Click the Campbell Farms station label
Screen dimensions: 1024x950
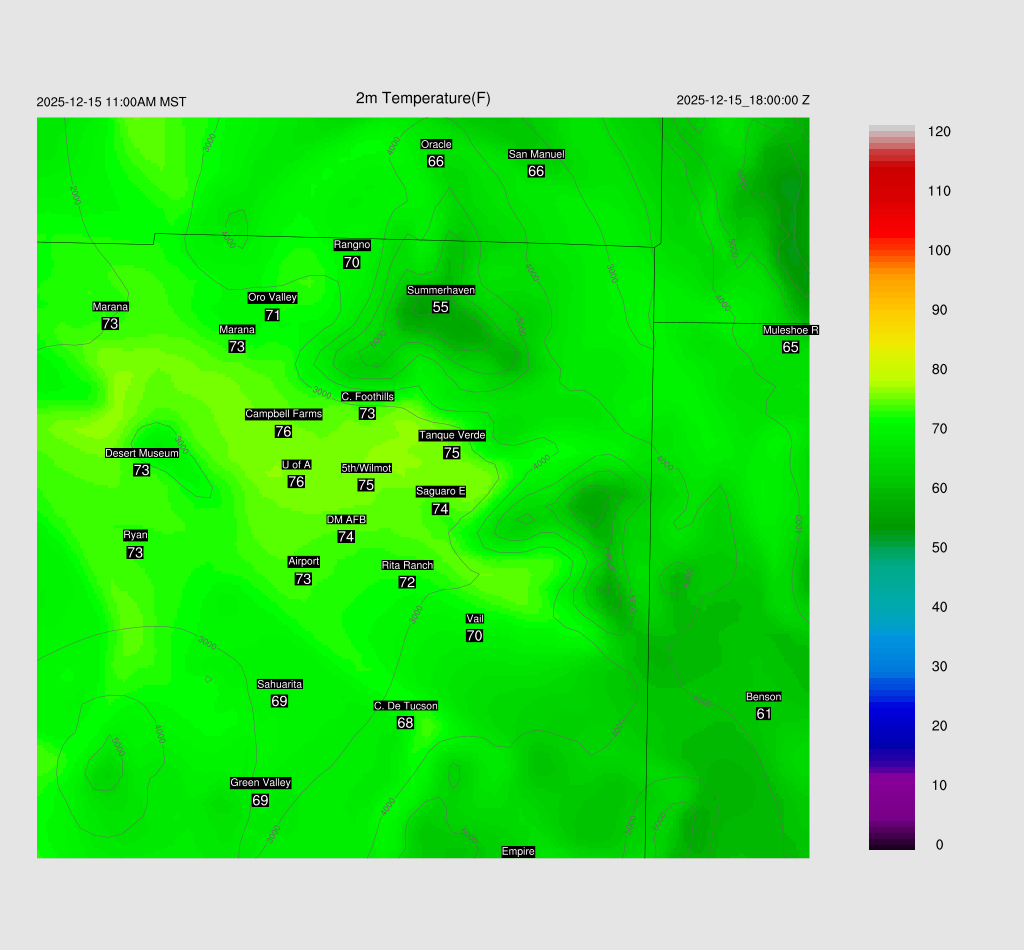(x=284, y=414)
